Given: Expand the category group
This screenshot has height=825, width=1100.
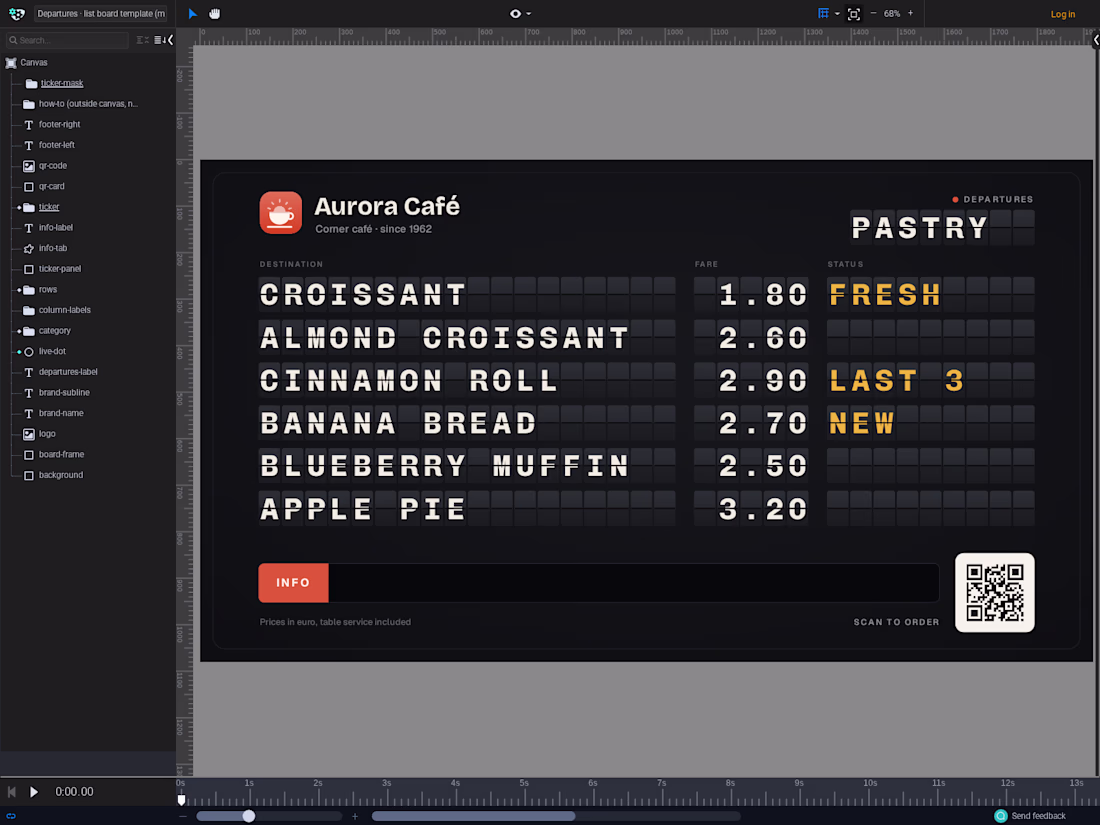Looking at the screenshot, I should pos(19,331).
